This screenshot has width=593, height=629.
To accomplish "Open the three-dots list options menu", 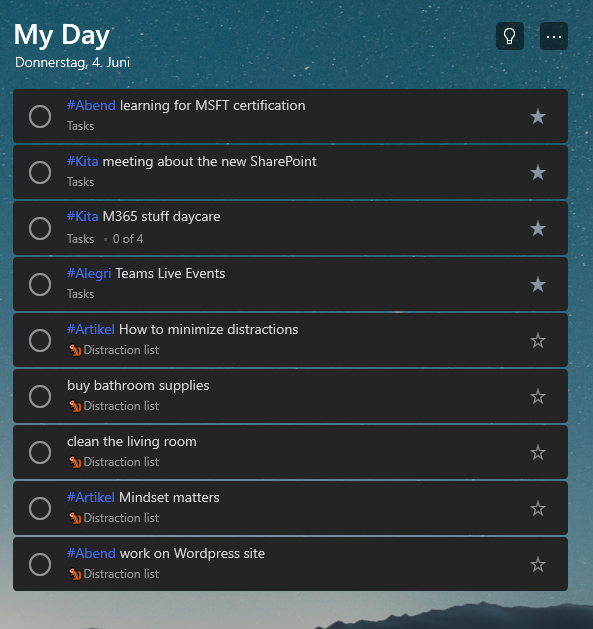I will point(554,36).
